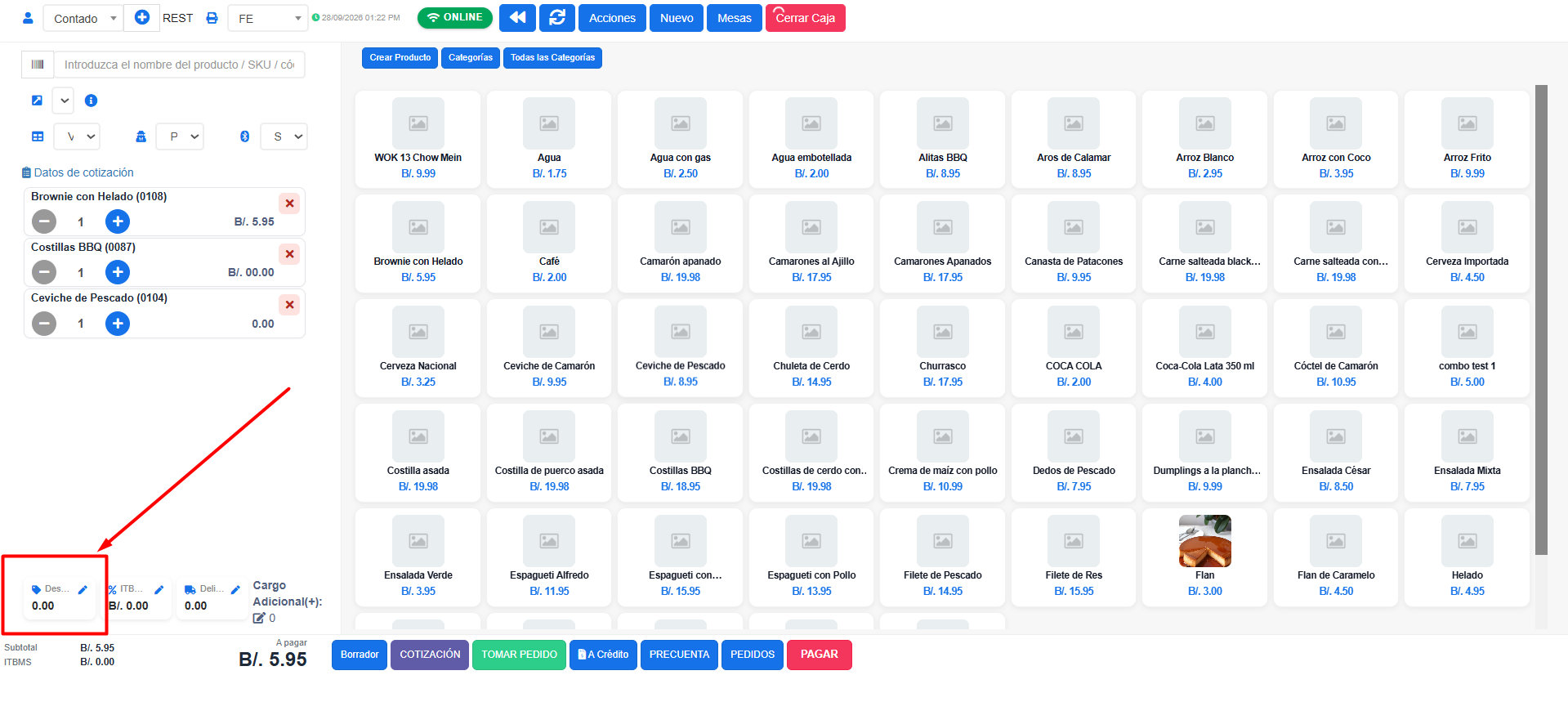Click the barcode scanner icon

click(x=38, y=65)
